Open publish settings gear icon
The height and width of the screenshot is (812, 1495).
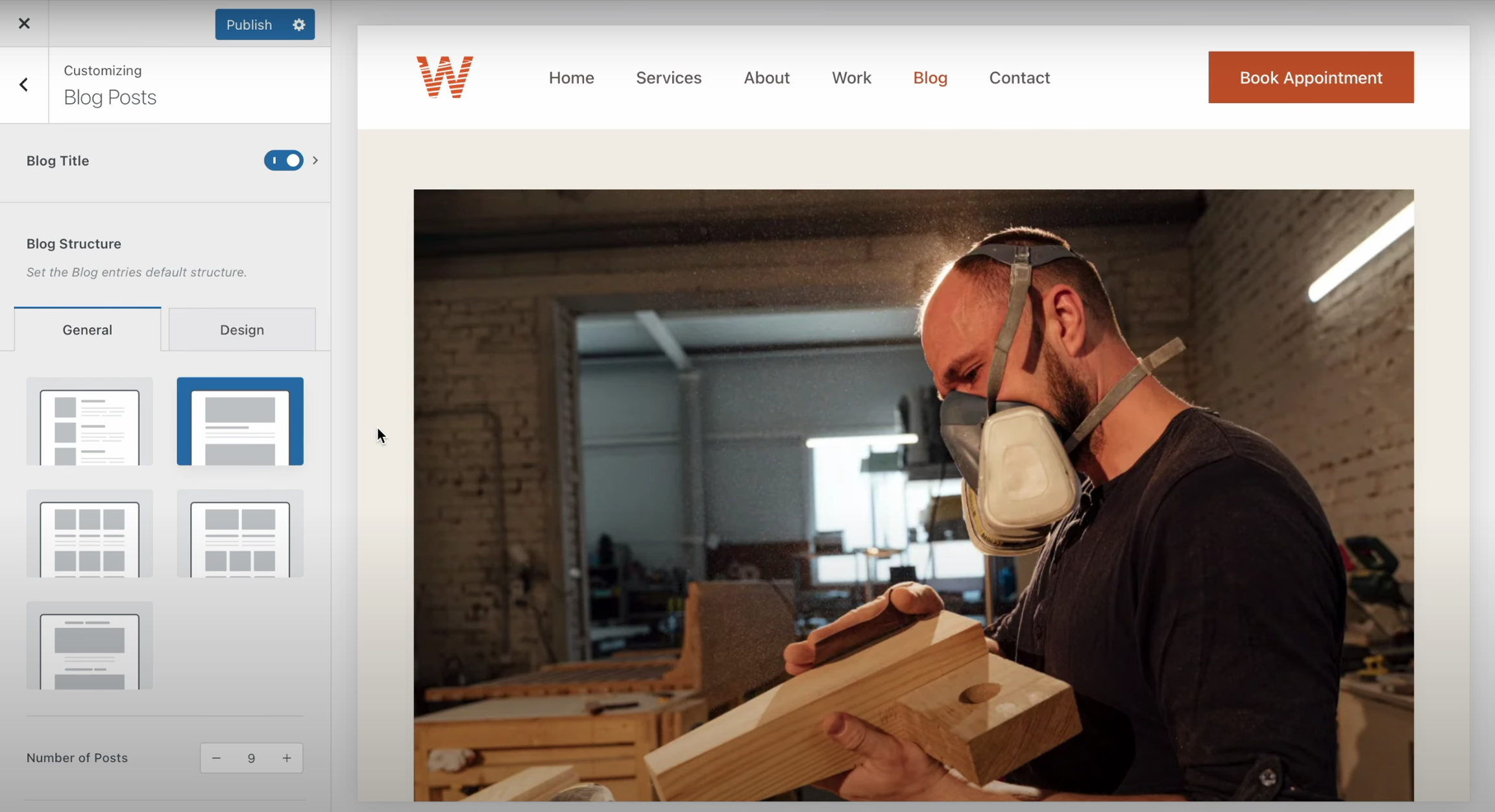pyautogui.click(x=299, y=25)
